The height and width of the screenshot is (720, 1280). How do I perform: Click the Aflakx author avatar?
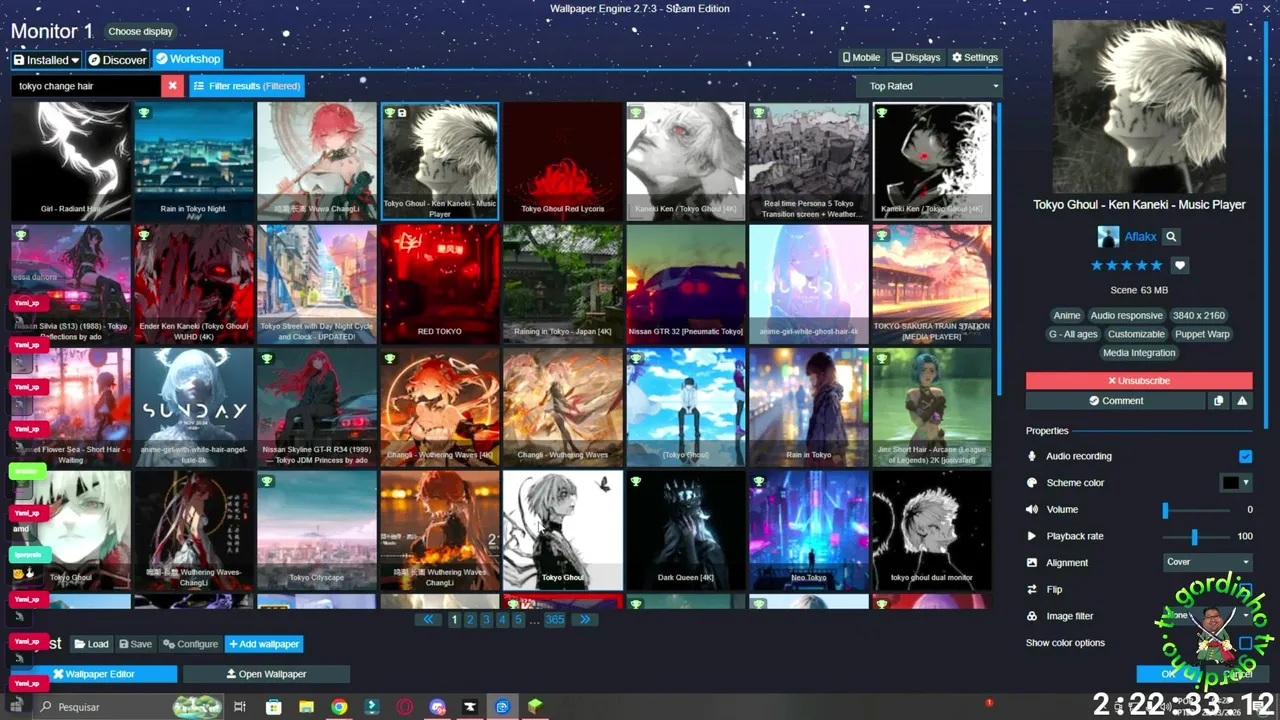click(1108, 237)
